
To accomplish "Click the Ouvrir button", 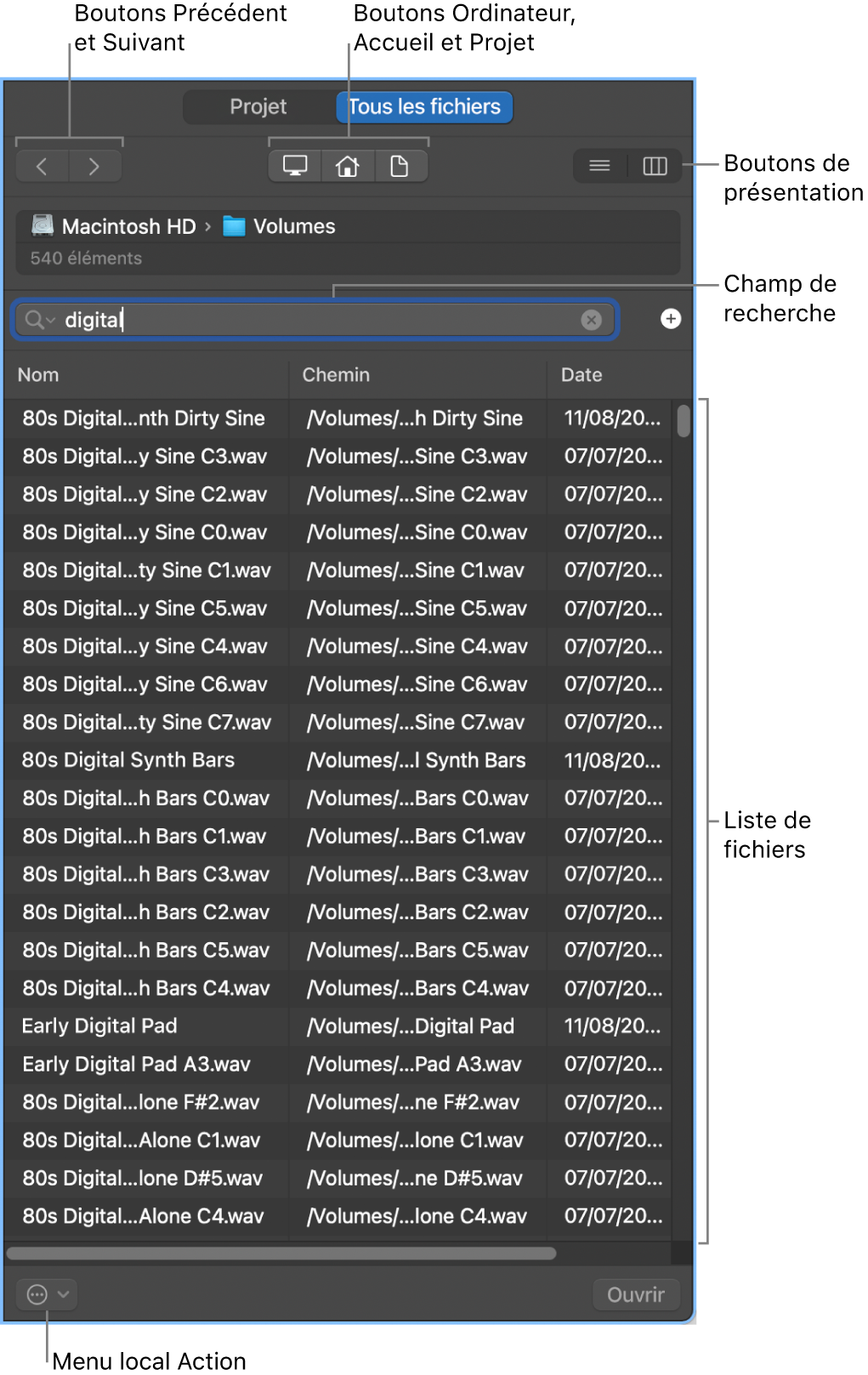I will 635,1294.
